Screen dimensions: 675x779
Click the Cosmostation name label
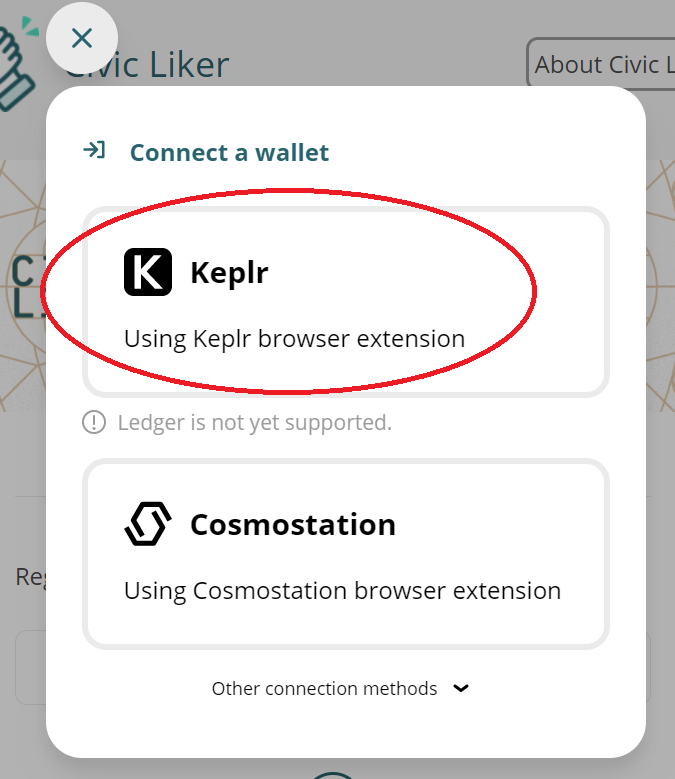pos(293,524)
